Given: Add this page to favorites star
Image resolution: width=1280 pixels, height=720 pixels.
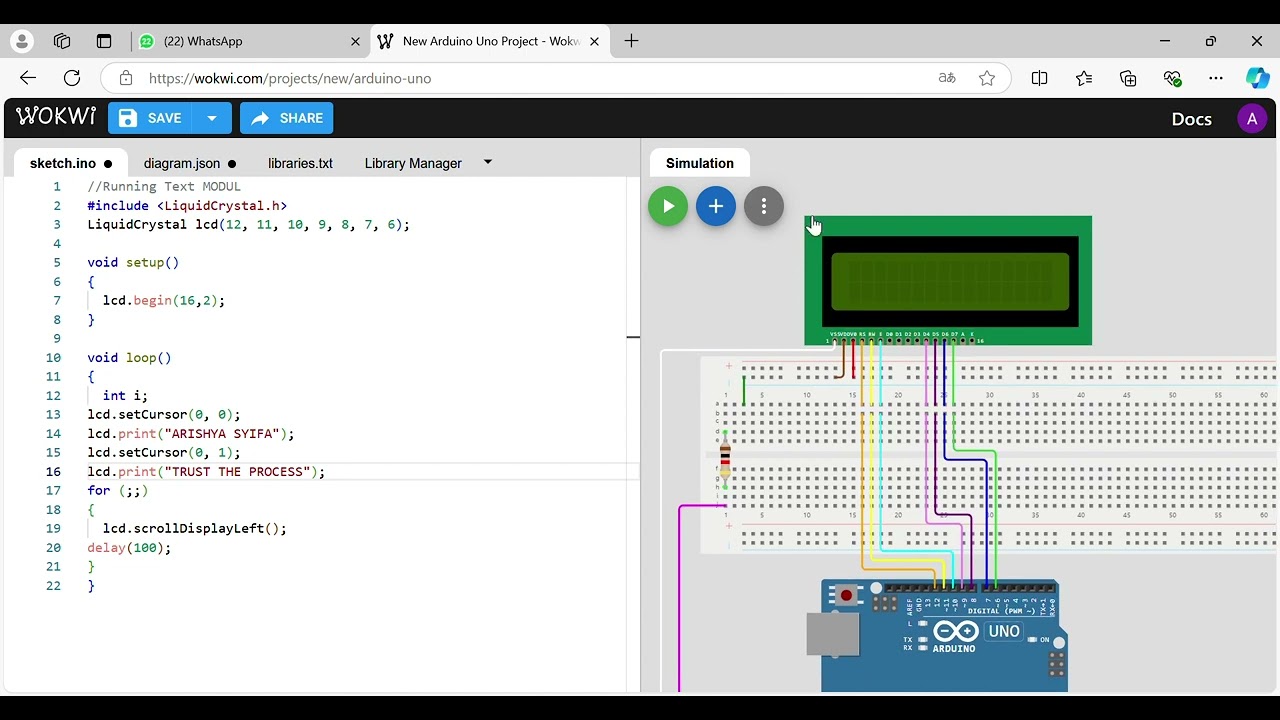Looking at the screenshot, I should pos(987,78).
